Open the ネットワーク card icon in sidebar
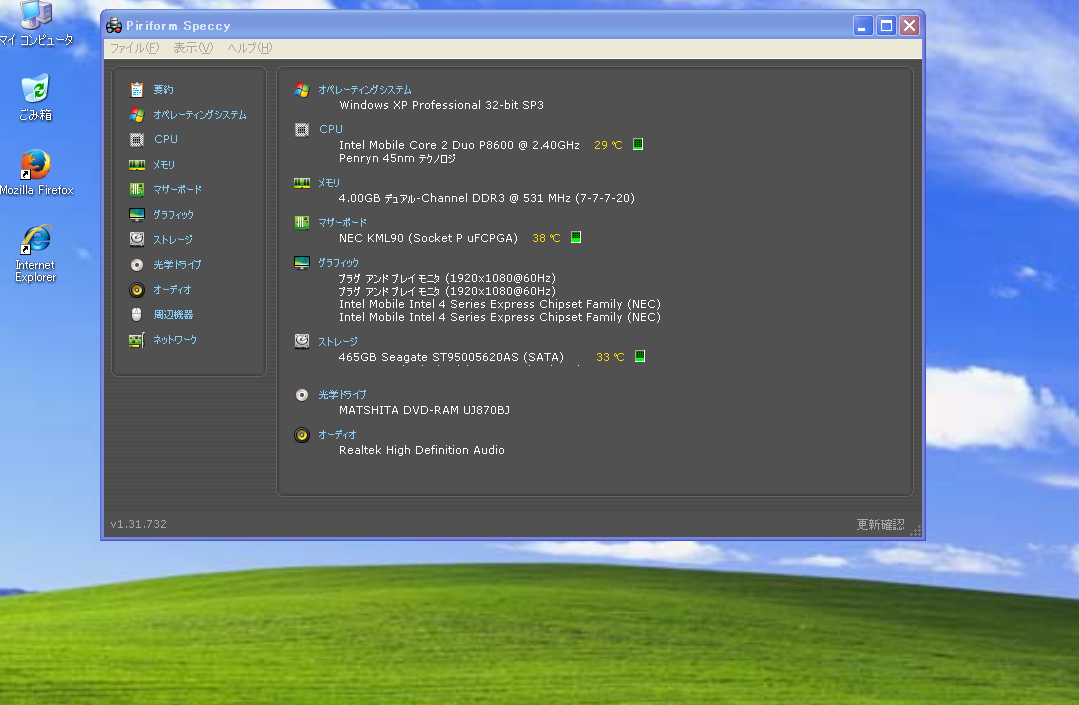 tap(136, 340)
